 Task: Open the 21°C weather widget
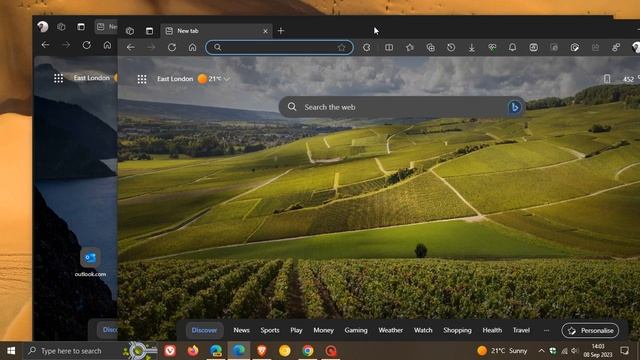tap(209, 79)
